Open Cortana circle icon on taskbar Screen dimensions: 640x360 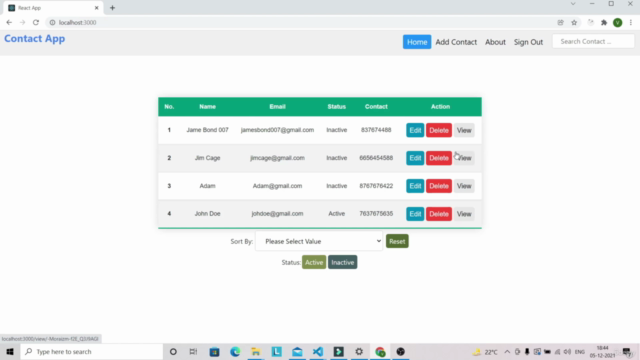173,351
